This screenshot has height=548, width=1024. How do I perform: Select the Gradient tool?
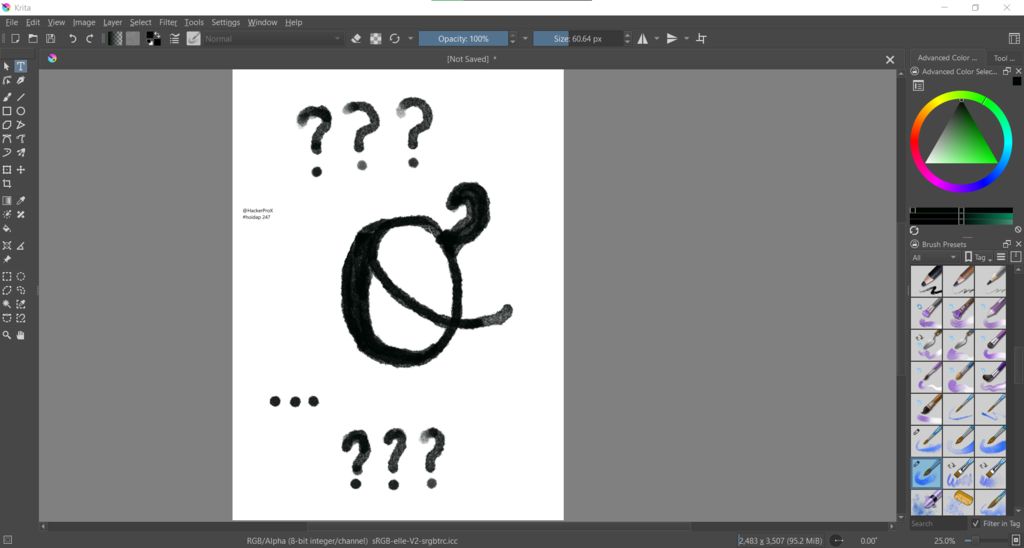click(x=7, y=201)
